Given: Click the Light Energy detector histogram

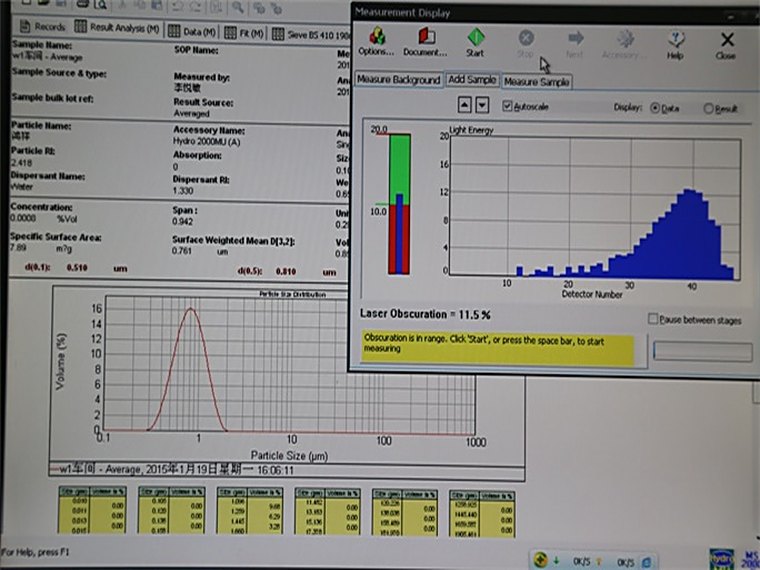Looking at the screenshot, I should pyautogui.click(x=595, y=208).
